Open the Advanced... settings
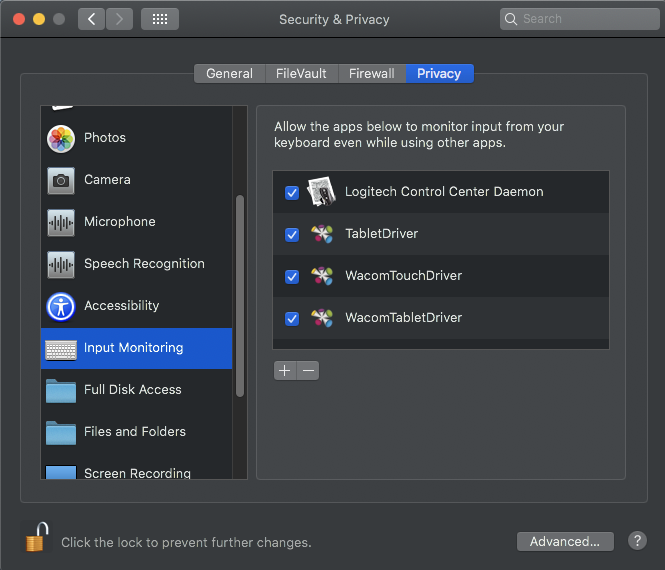The width and height of the screenshot is (665, 570). [x=565, y=541]
